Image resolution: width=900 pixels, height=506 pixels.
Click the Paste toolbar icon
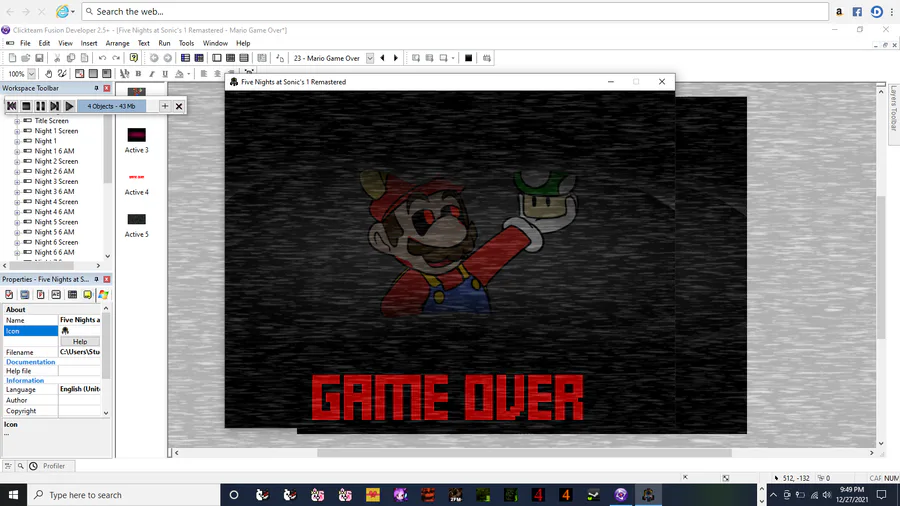84,58
